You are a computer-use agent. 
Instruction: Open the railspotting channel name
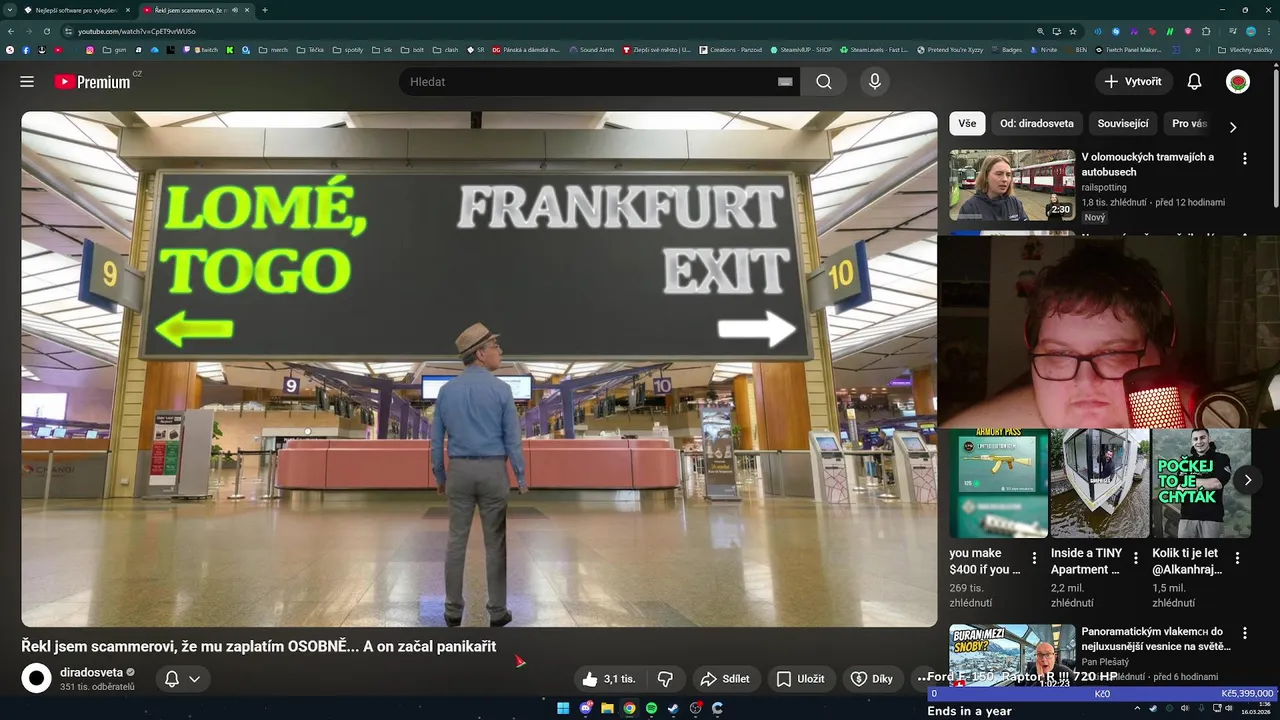click(x=1104, y=187)
